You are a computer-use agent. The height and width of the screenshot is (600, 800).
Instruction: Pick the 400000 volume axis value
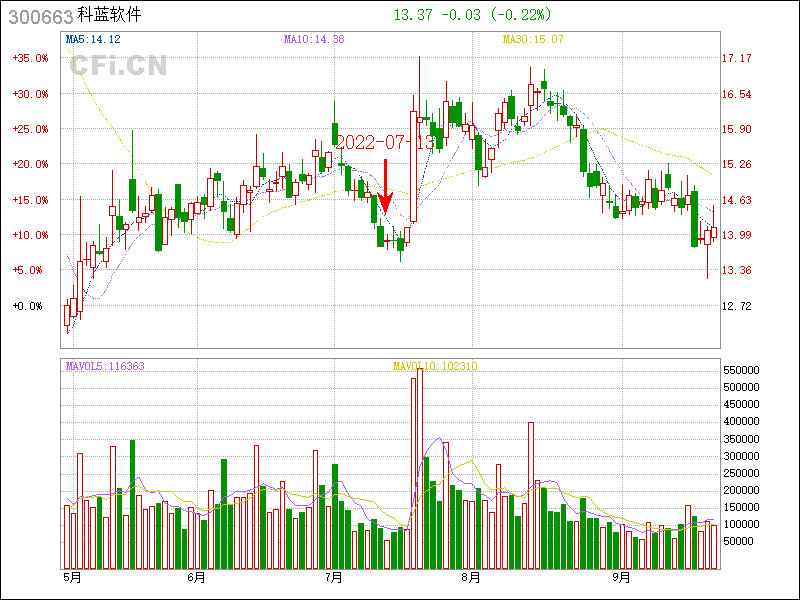pos(741,421)
